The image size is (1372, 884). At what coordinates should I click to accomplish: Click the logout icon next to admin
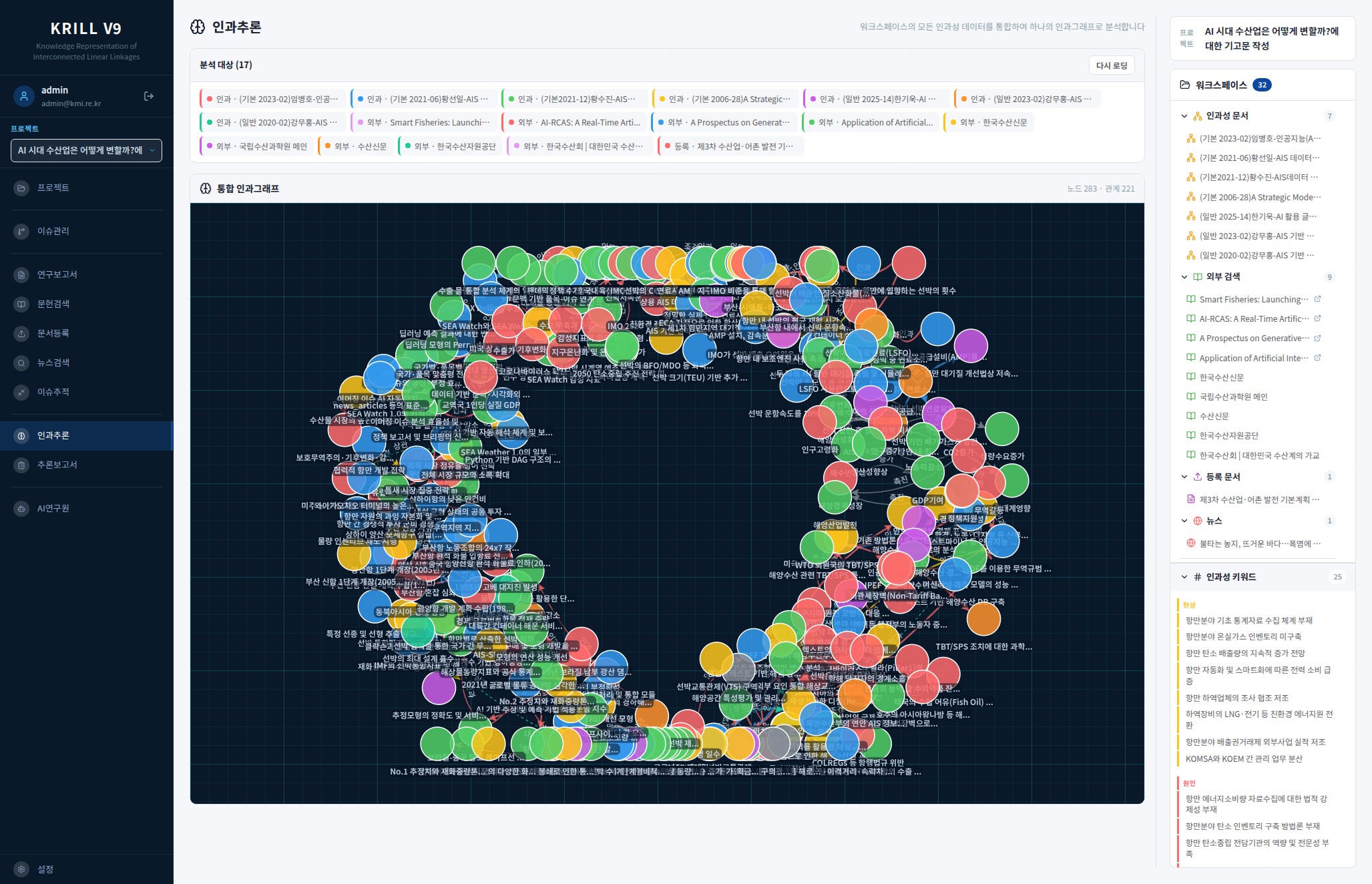click(149, 96)
